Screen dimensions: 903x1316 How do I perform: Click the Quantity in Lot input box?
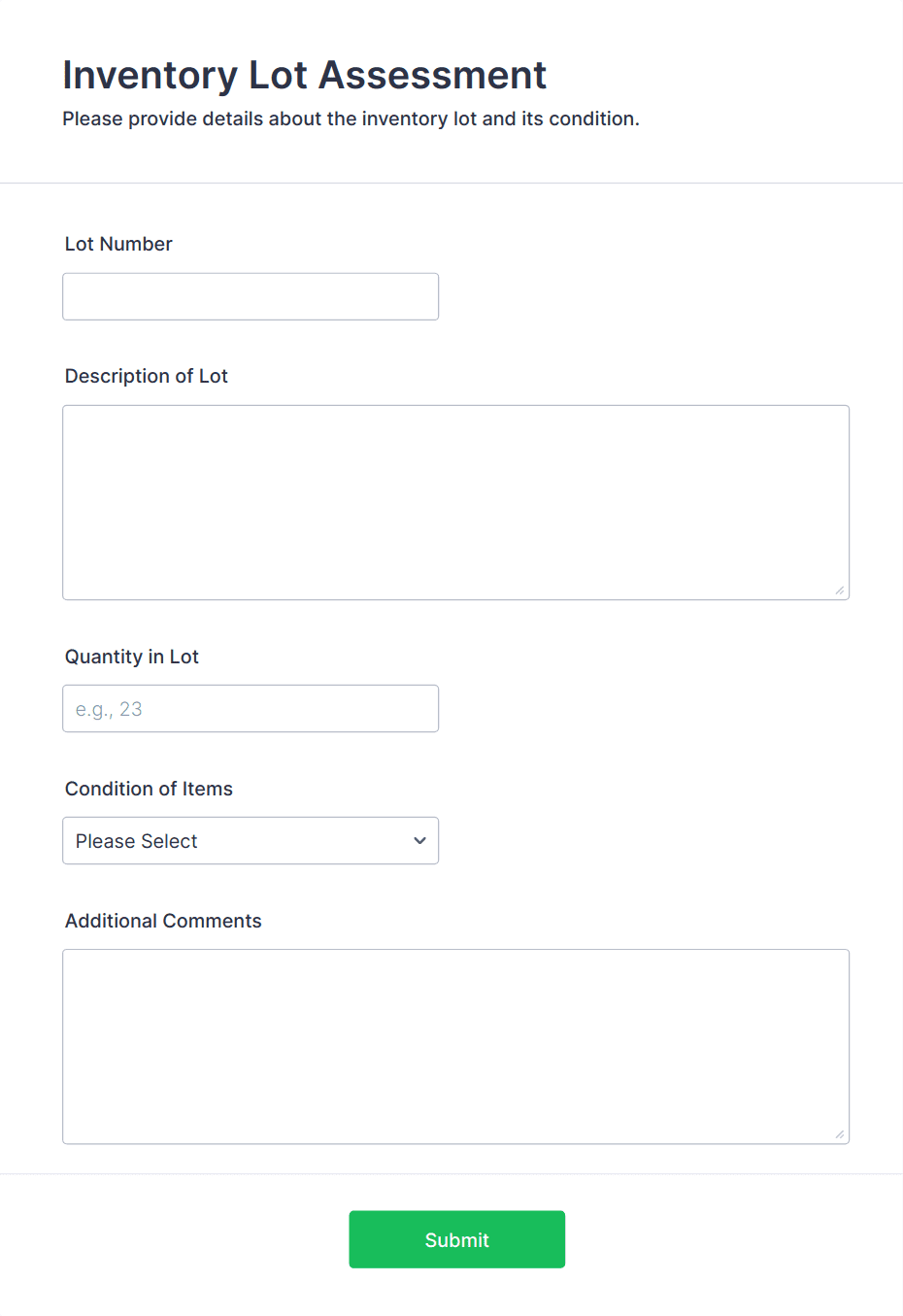[x=251, y=709]
